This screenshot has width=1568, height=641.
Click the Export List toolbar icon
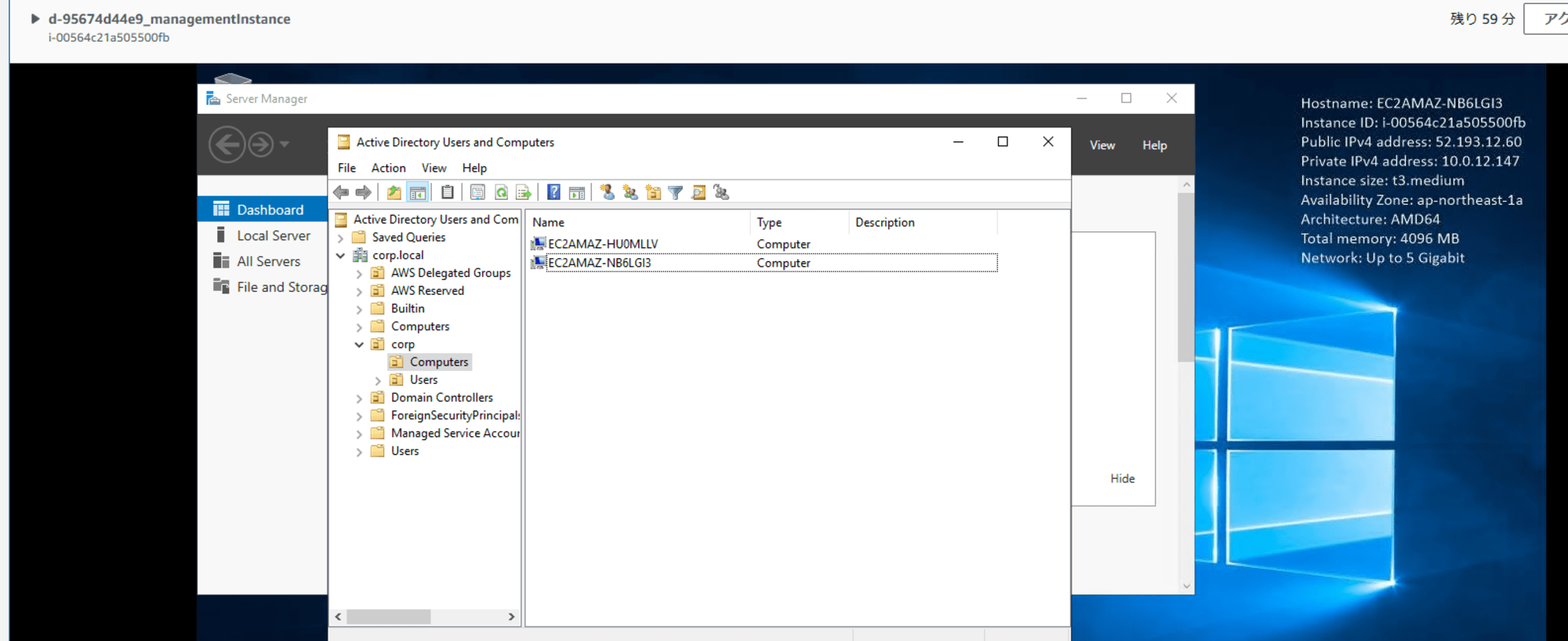pyautogui.click(x=524, y=192)
